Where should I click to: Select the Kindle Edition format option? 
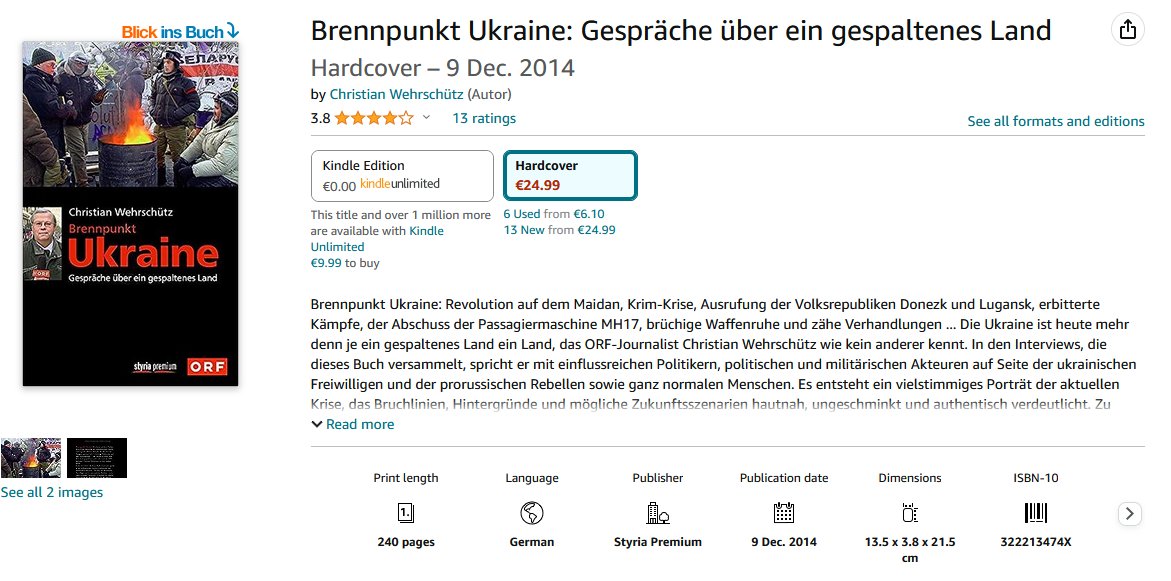coord(403,176)
